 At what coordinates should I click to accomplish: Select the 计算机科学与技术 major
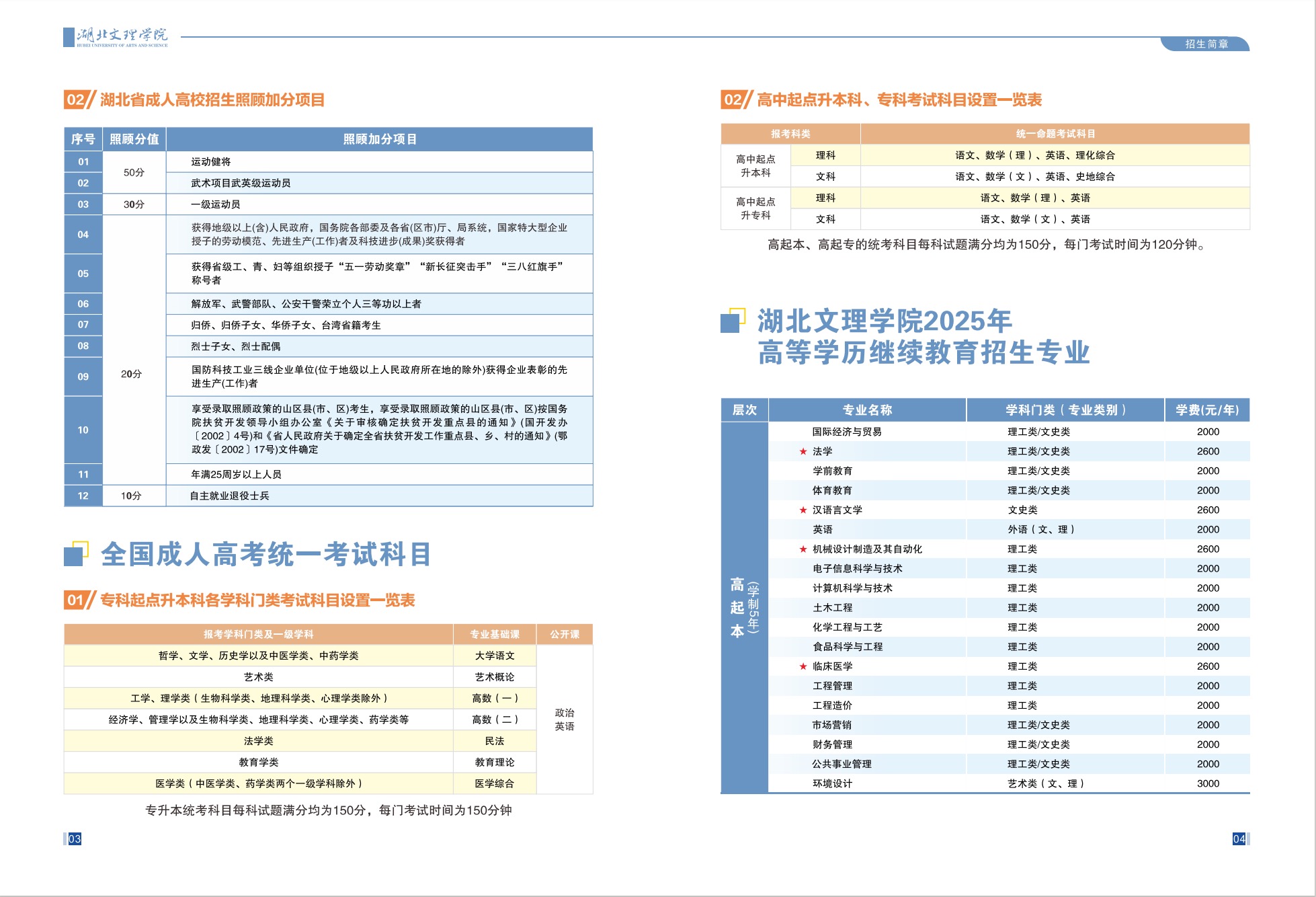pos(852,588)
